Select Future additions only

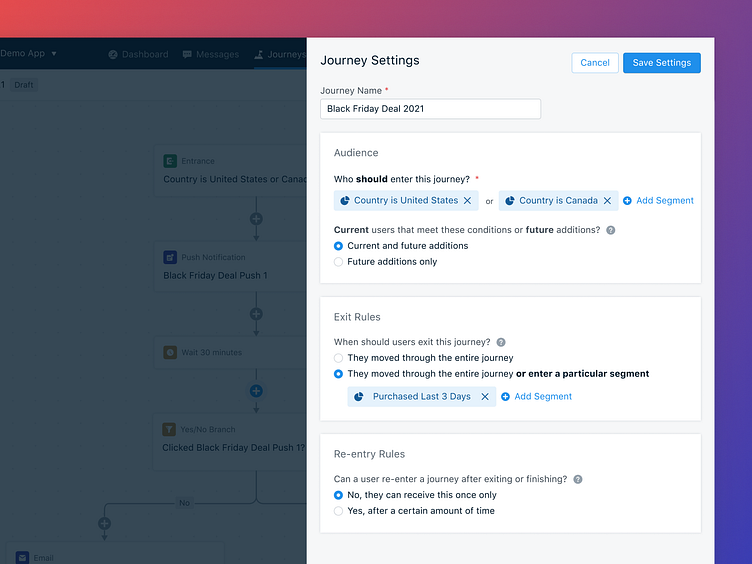coord(338,262)
